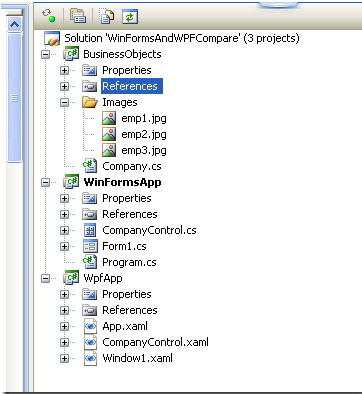Click the Properties folder icon under WpfApp
This screenshot has height=394, width=362.
[x=90, y=294]
